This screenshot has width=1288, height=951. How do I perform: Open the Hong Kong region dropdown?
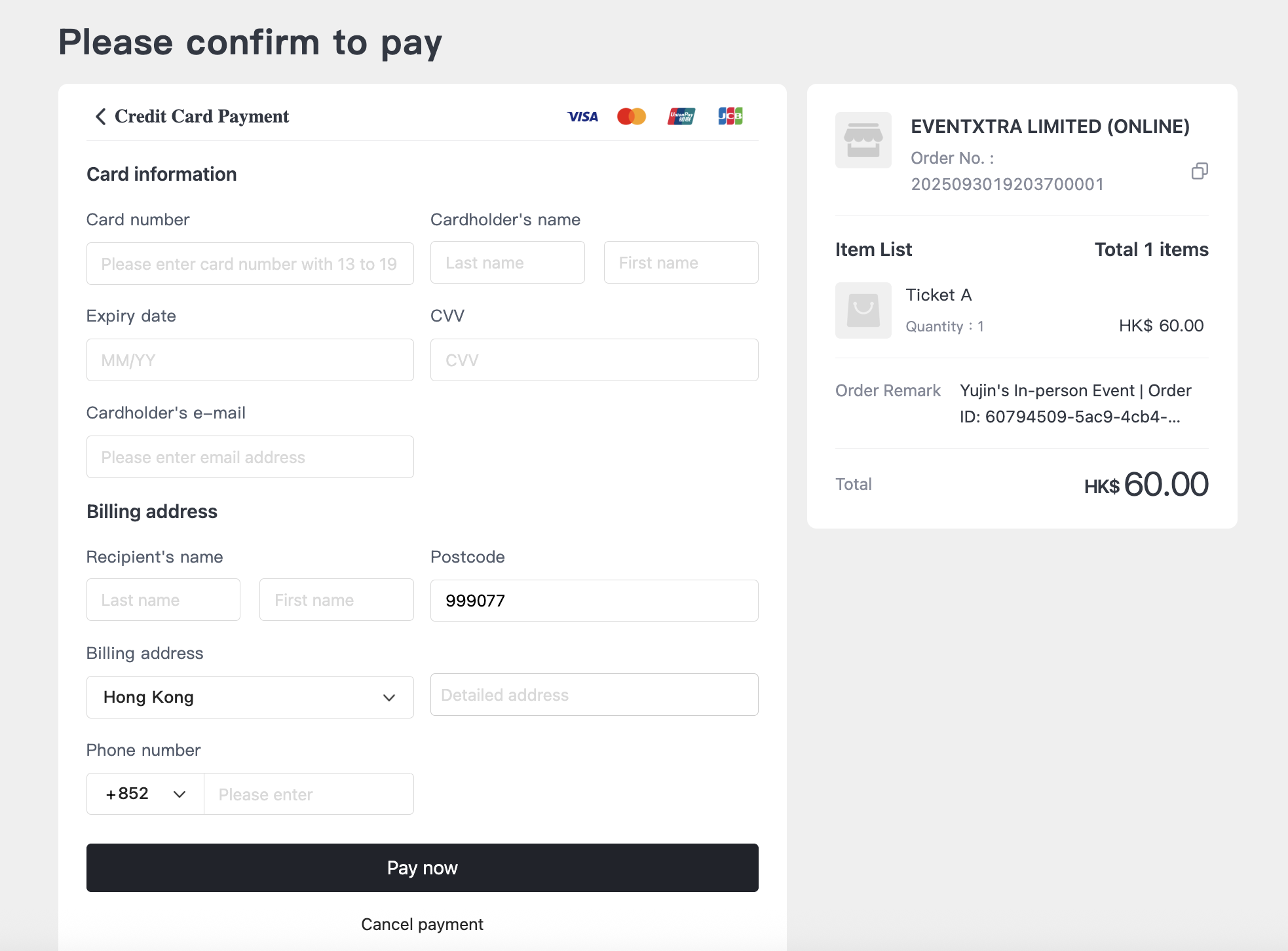[x=250, y=697]
